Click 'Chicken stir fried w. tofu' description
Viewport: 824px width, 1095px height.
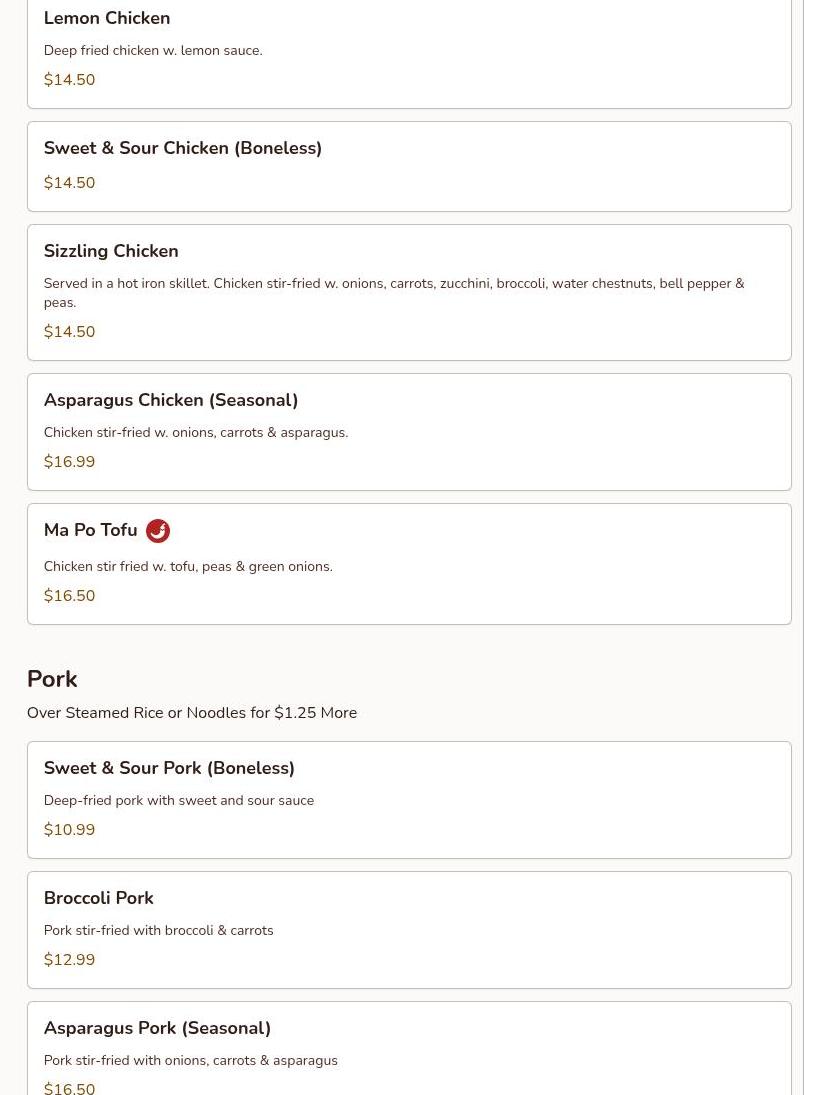188,566
